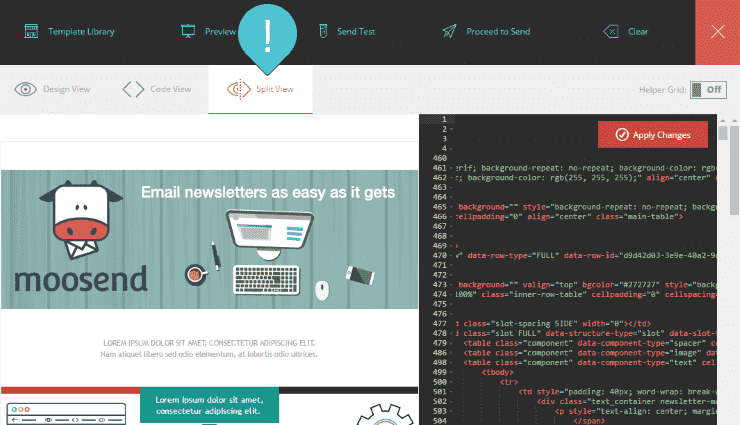Click the data-row-type="FULL" code line
Viewport: 740px width, 425px height.
click(586, 256)
